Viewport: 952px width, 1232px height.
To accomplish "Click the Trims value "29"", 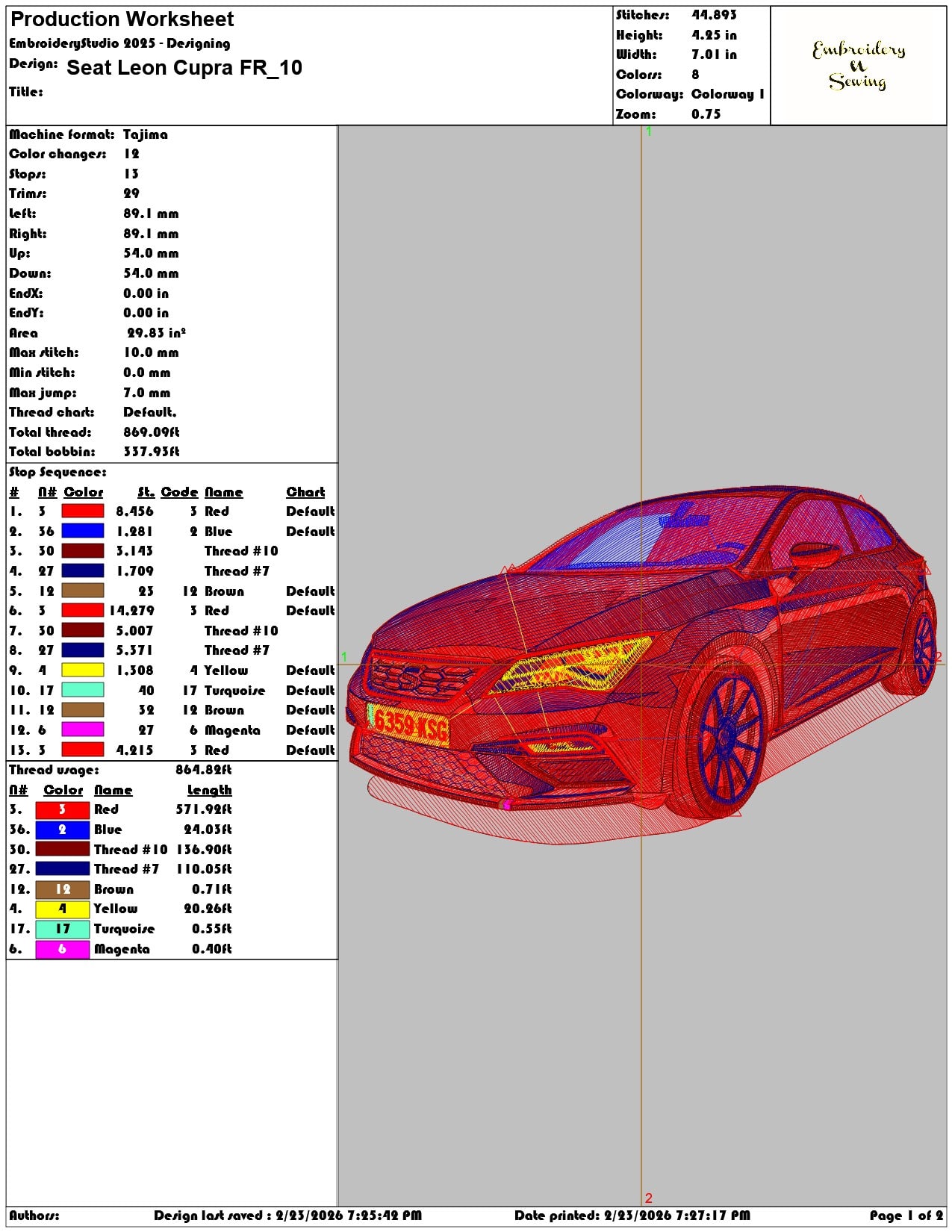I will pos(131,193).
